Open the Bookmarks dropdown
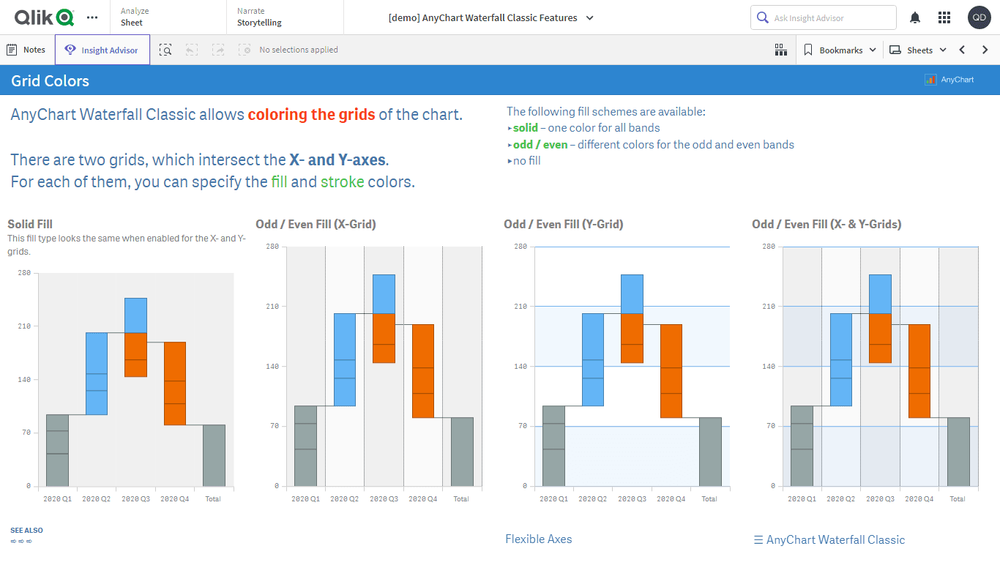 point(840,50)
